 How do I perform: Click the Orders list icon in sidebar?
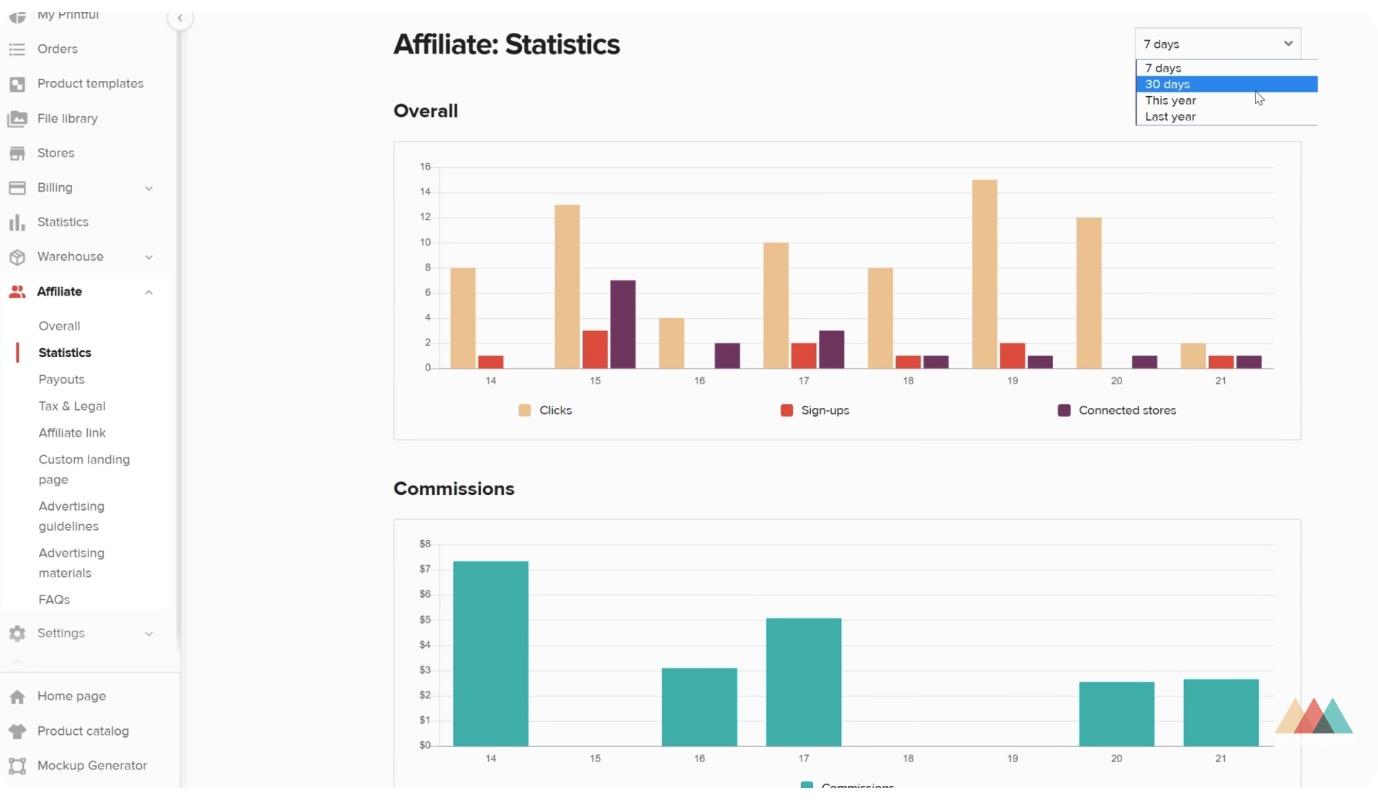tap(17, 49)
